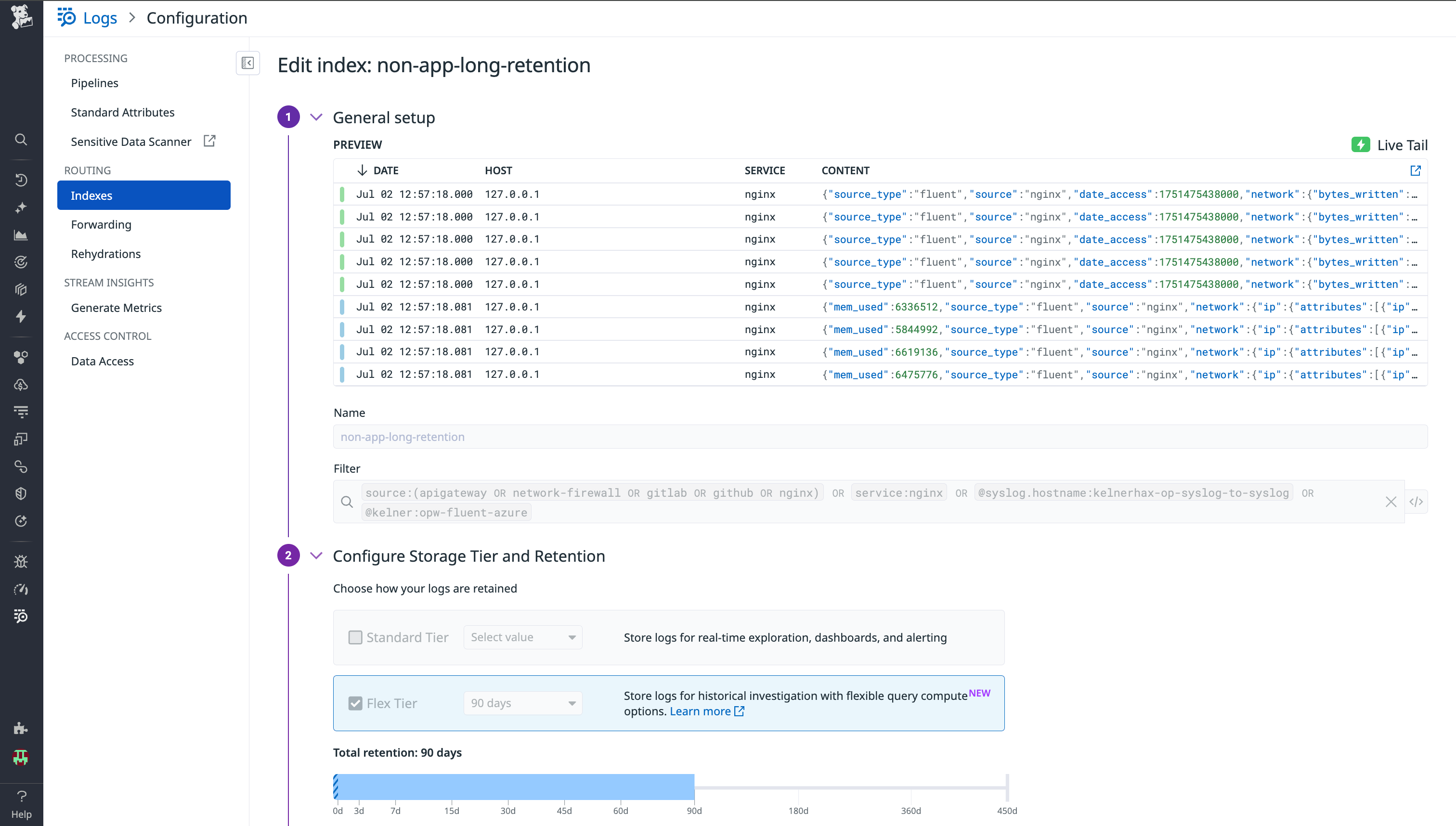Open the Security shield icon in sidebar

coord(21,493)
